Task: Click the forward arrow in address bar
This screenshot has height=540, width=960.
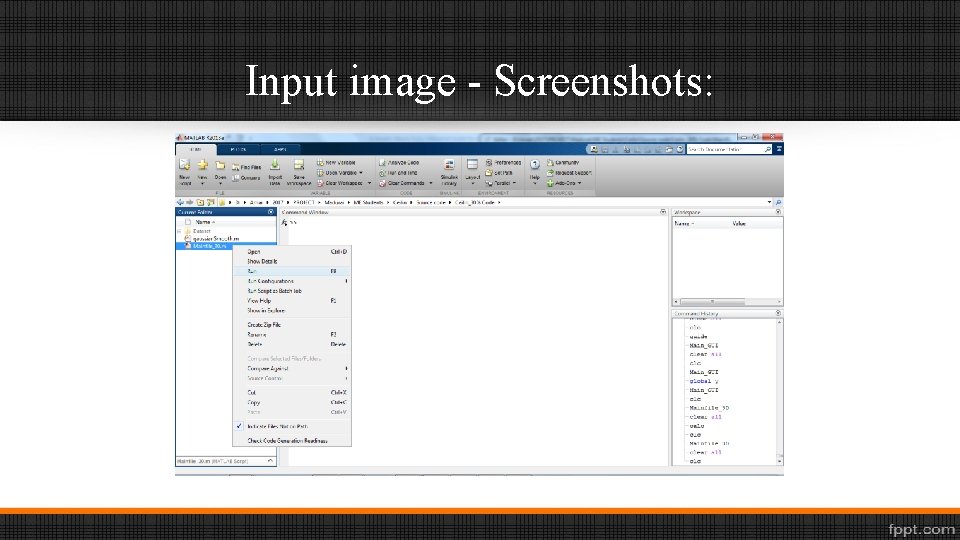Action: pos(189,202)
